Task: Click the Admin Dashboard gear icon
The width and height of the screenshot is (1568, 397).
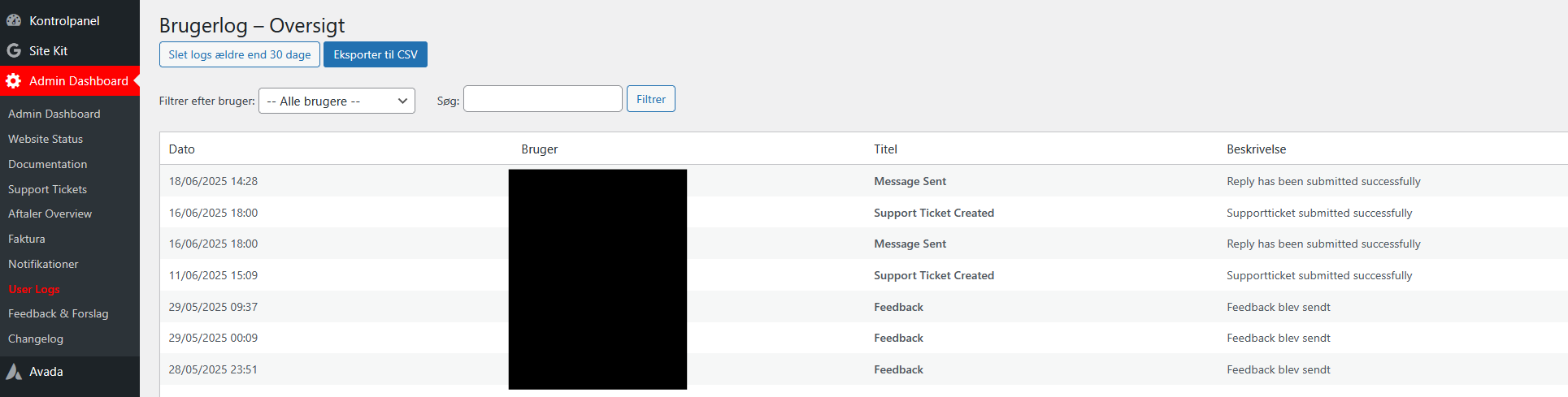Action: point(14,81)
